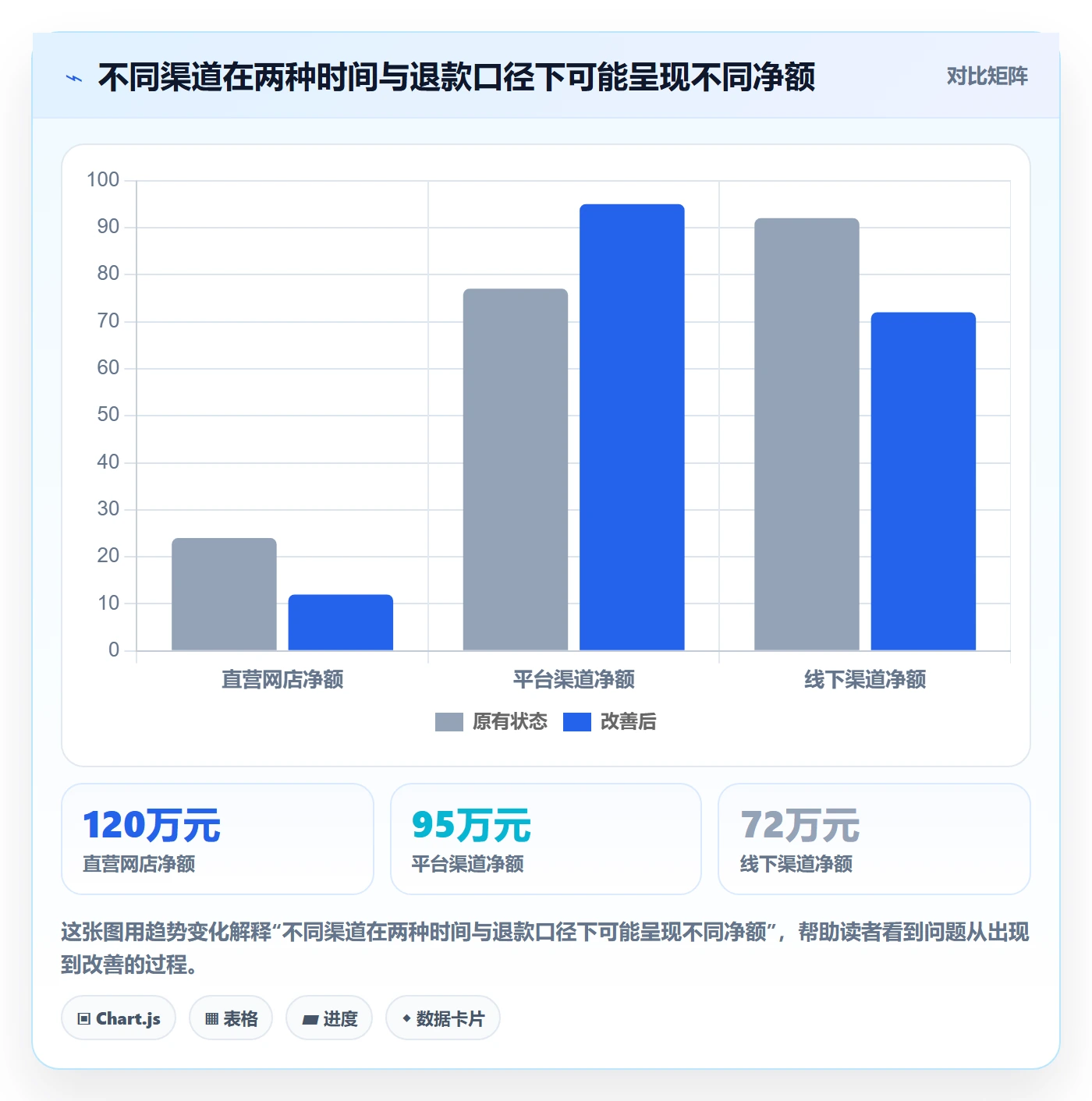Click the lightning bolt icon beside the title
This screenshot has width=1092, height=1101.
[74, 78]
